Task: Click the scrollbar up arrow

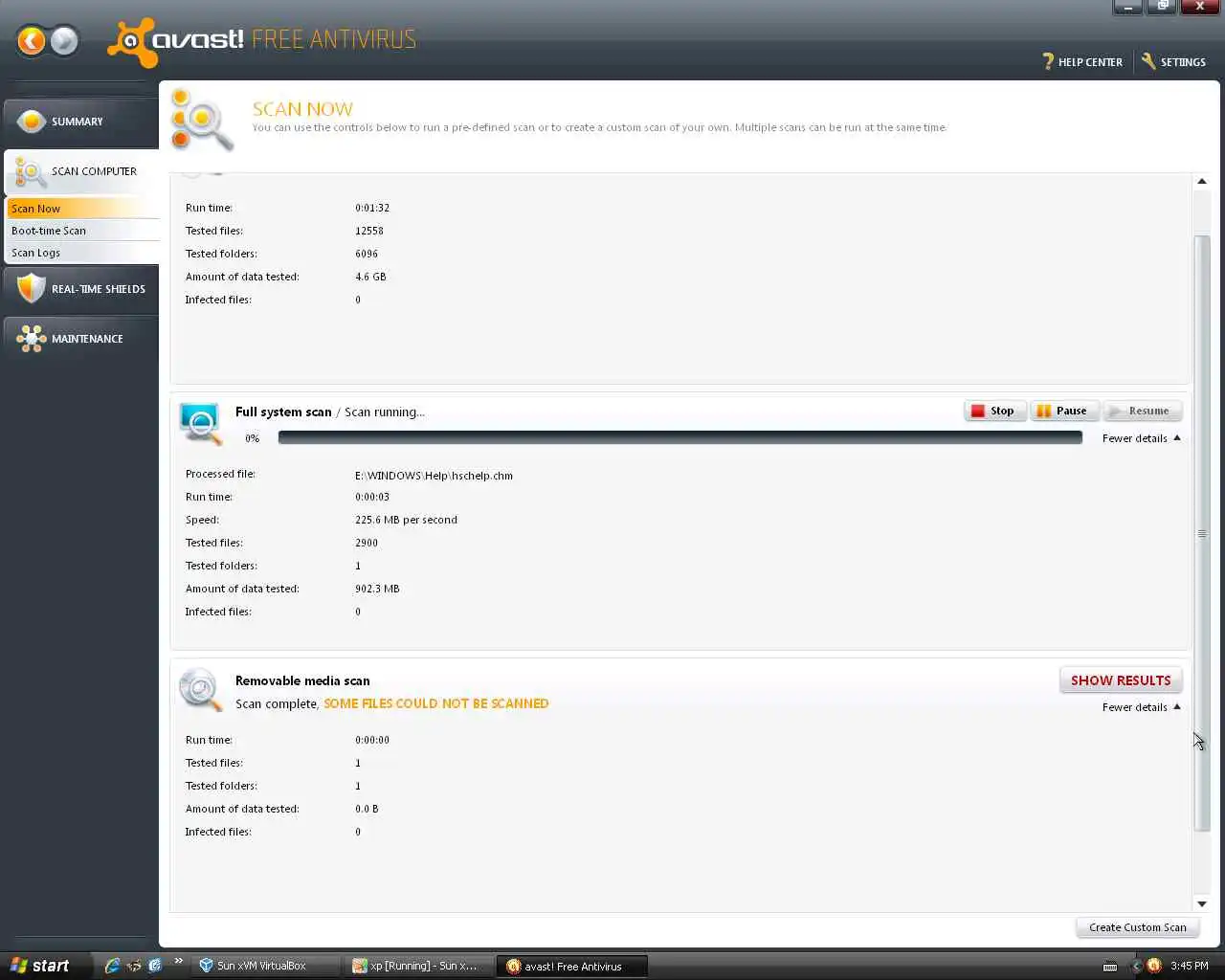Action: 1202,181
